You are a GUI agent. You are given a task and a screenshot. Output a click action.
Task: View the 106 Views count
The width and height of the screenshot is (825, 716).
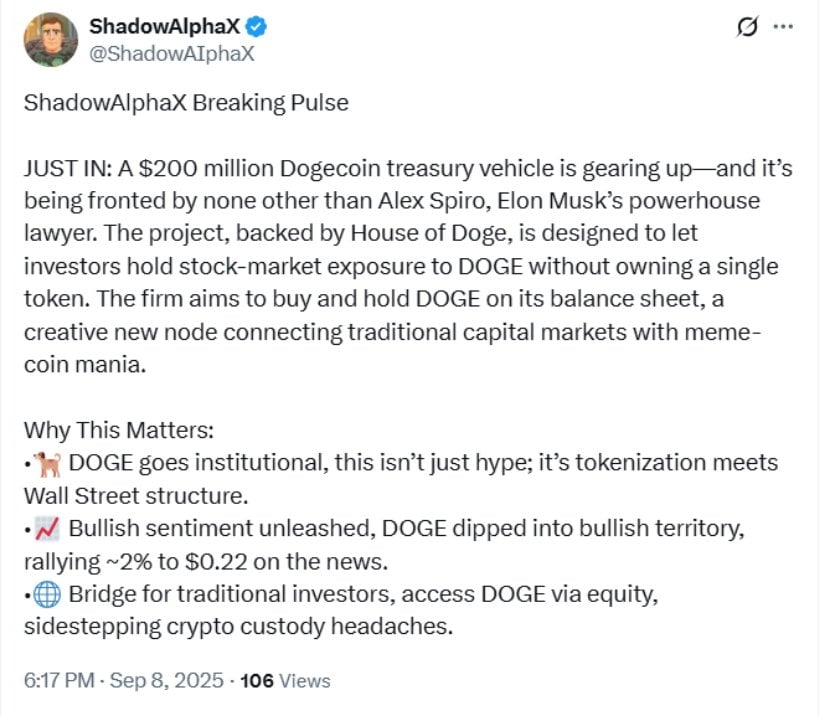click(285, 681)
